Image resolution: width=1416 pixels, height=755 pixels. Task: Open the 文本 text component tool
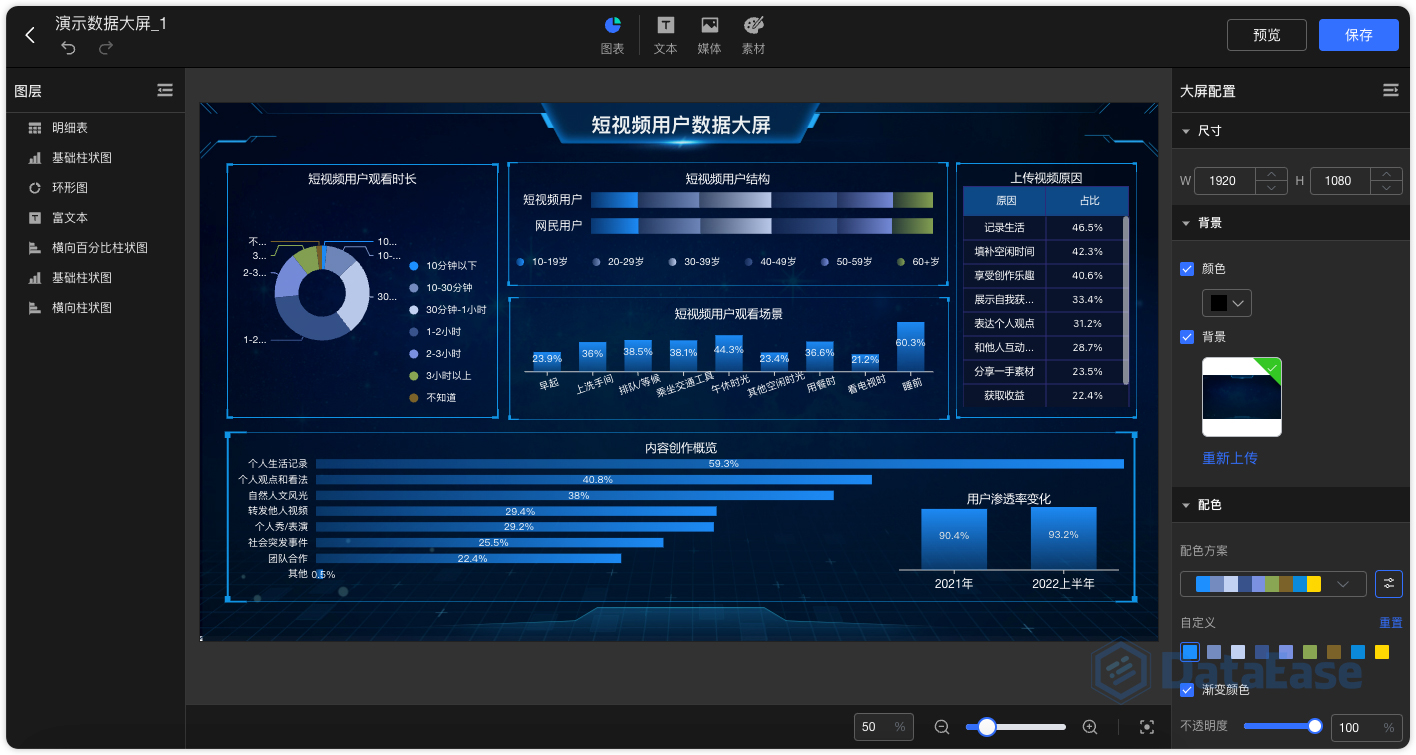pyautogui.click(x=665, y=35)
